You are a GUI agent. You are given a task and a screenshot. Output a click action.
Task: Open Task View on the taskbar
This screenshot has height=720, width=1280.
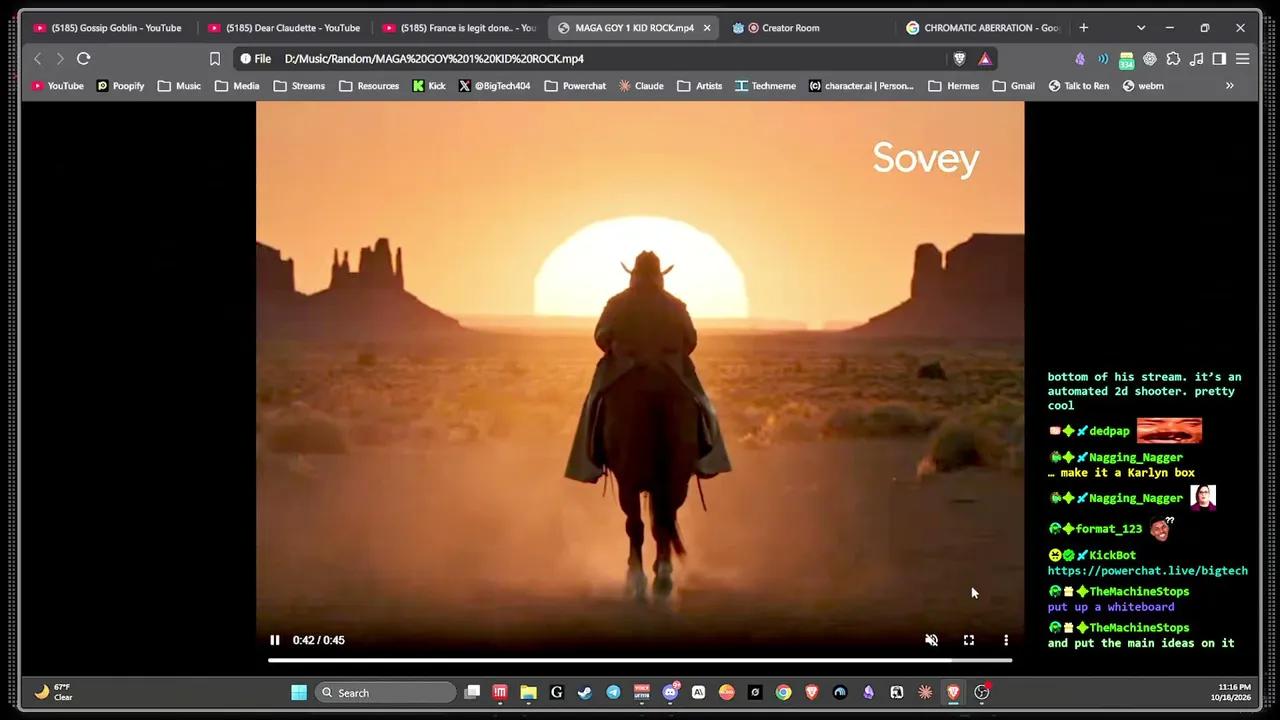click(x=472, y=692)
